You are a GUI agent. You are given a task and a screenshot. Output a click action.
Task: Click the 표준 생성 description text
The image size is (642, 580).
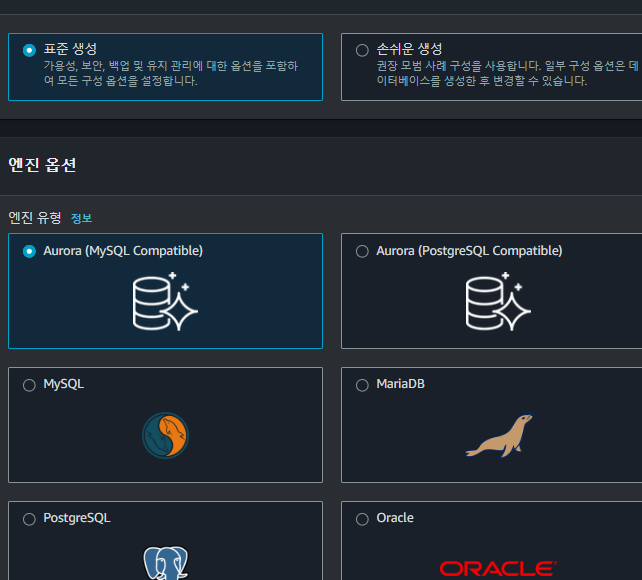(171, 73)
